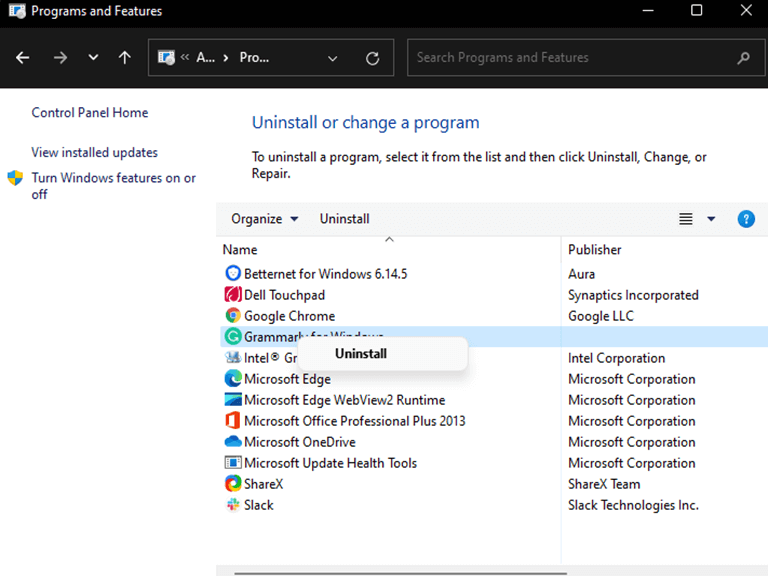The width and height of the screenshot is (768, 576).
Task: Click 'Google LLC' publisher cell
Action: tap(600, 316)
